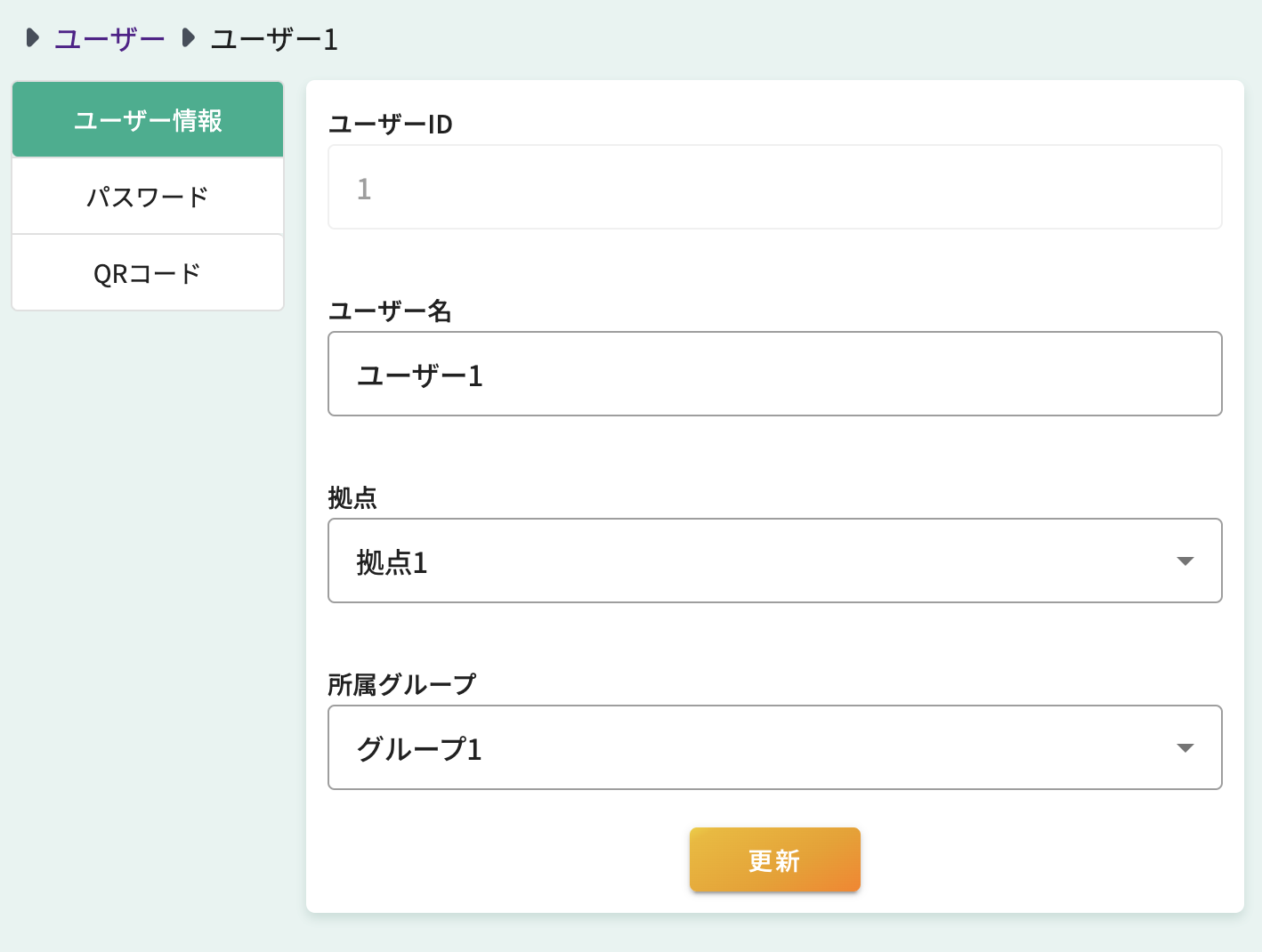The width and height of the screenshot is (1262, 952).
Task: Click the ユーザーID label
Action: [391, 125]
